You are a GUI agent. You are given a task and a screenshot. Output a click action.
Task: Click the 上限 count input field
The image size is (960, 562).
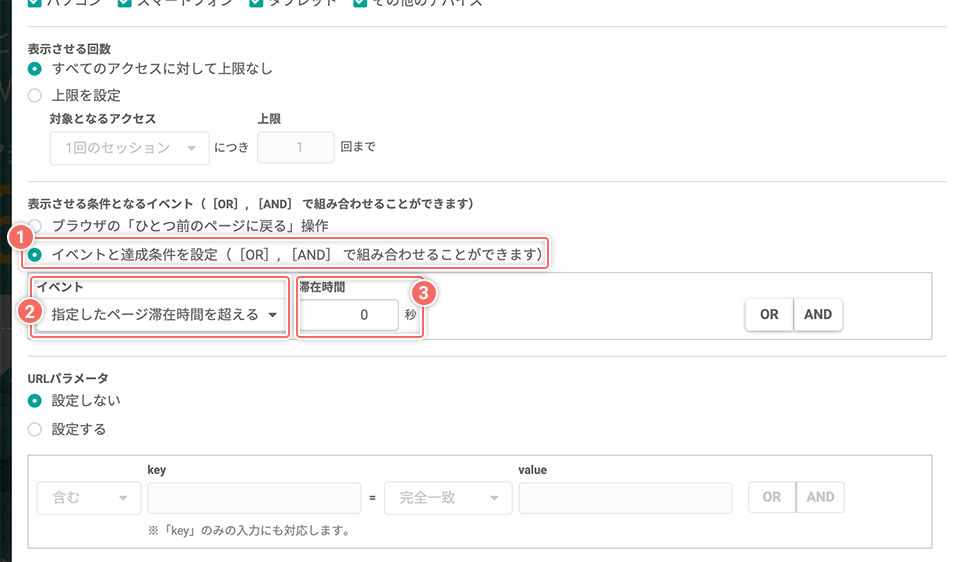tap(296, 148)
